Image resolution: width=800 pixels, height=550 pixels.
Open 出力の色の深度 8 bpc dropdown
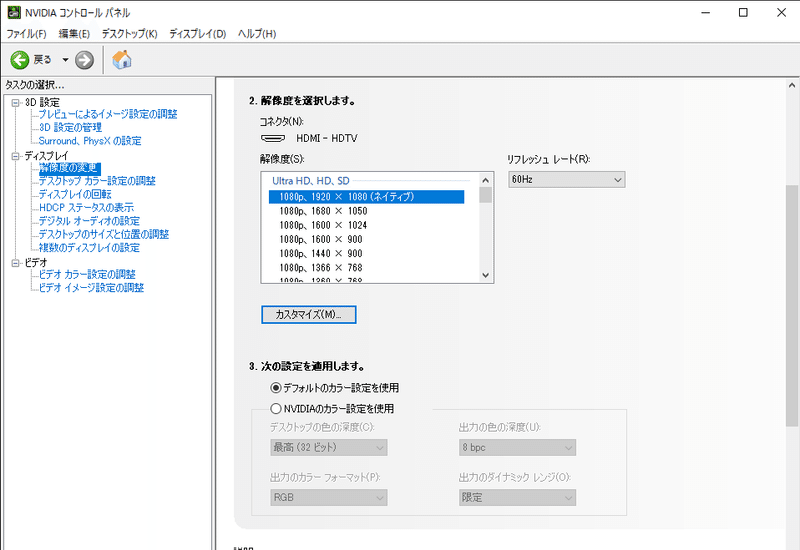[517, 447]
